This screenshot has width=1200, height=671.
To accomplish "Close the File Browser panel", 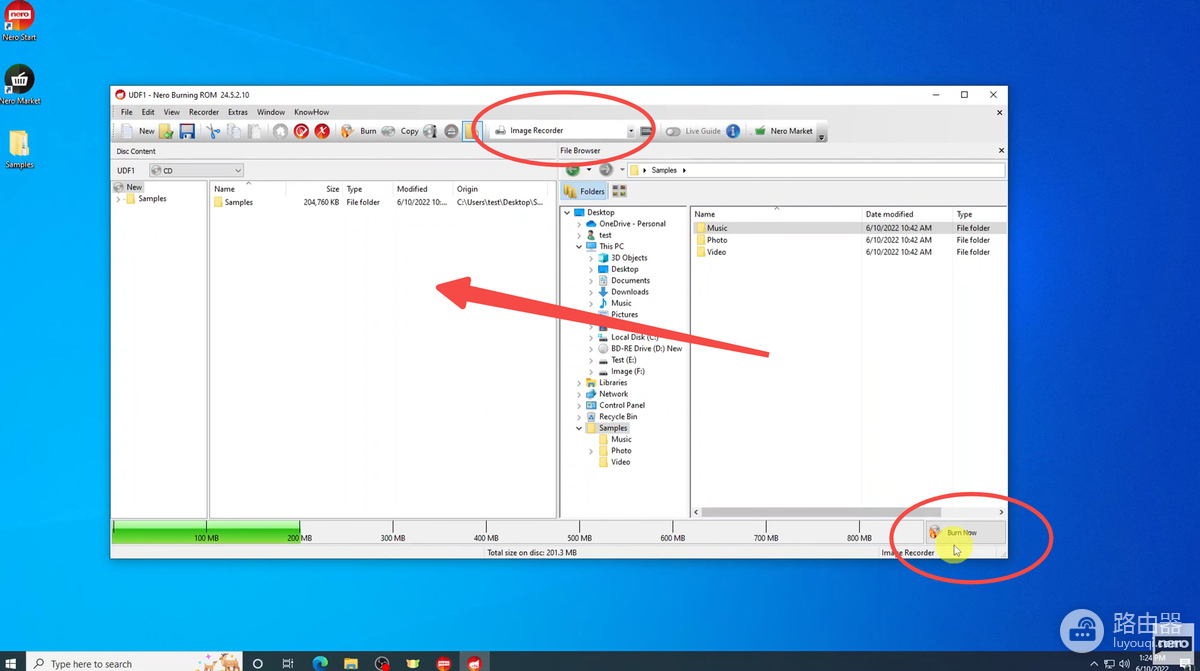I will [x=1001, y=151].
